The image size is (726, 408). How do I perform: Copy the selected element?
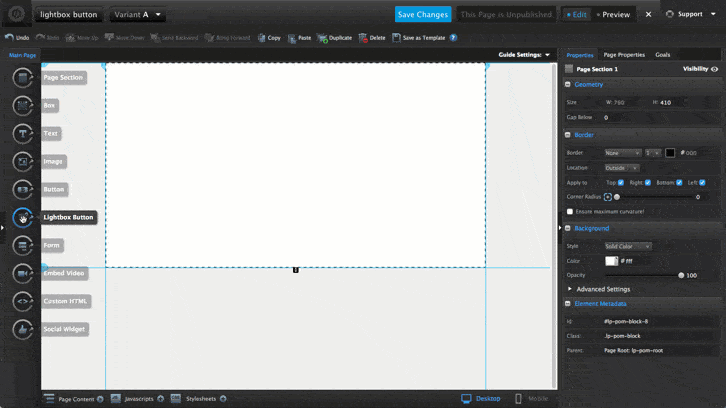coord(269,38)
